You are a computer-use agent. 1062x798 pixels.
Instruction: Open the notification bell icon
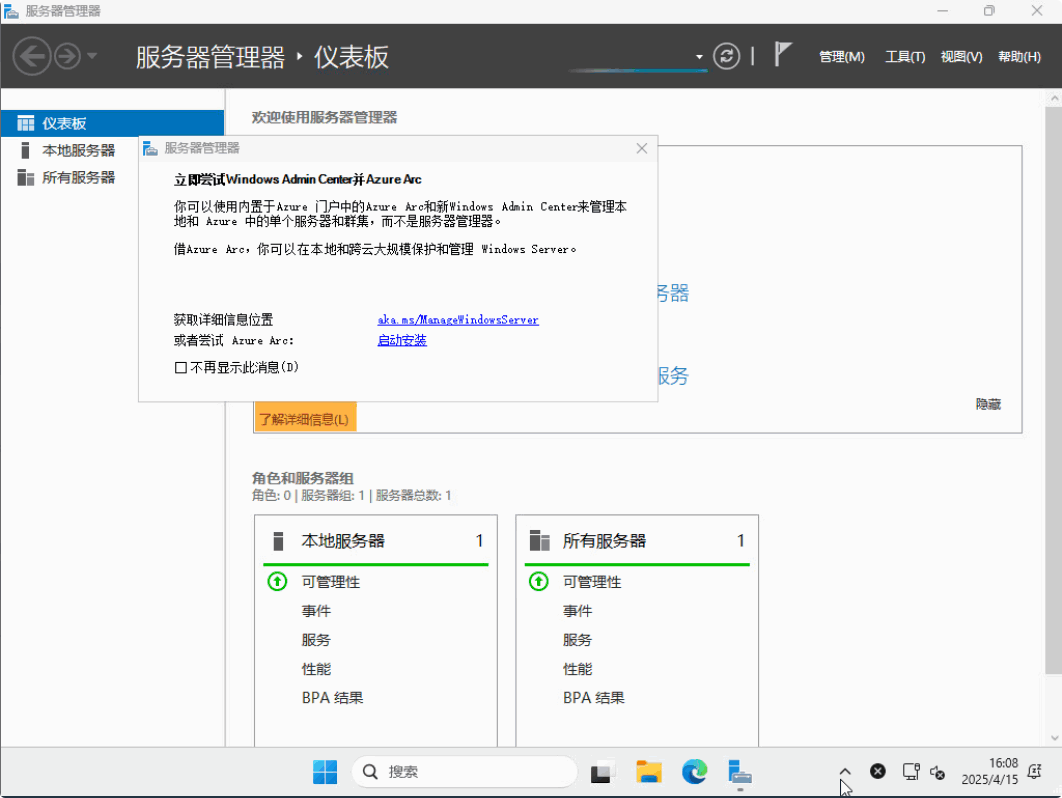coord(1034,772)
